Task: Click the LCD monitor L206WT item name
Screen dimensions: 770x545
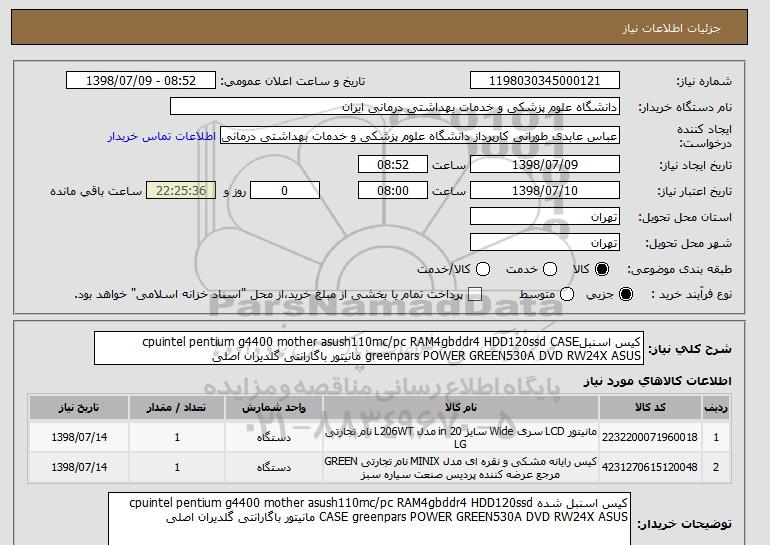Action: point(461,437)
